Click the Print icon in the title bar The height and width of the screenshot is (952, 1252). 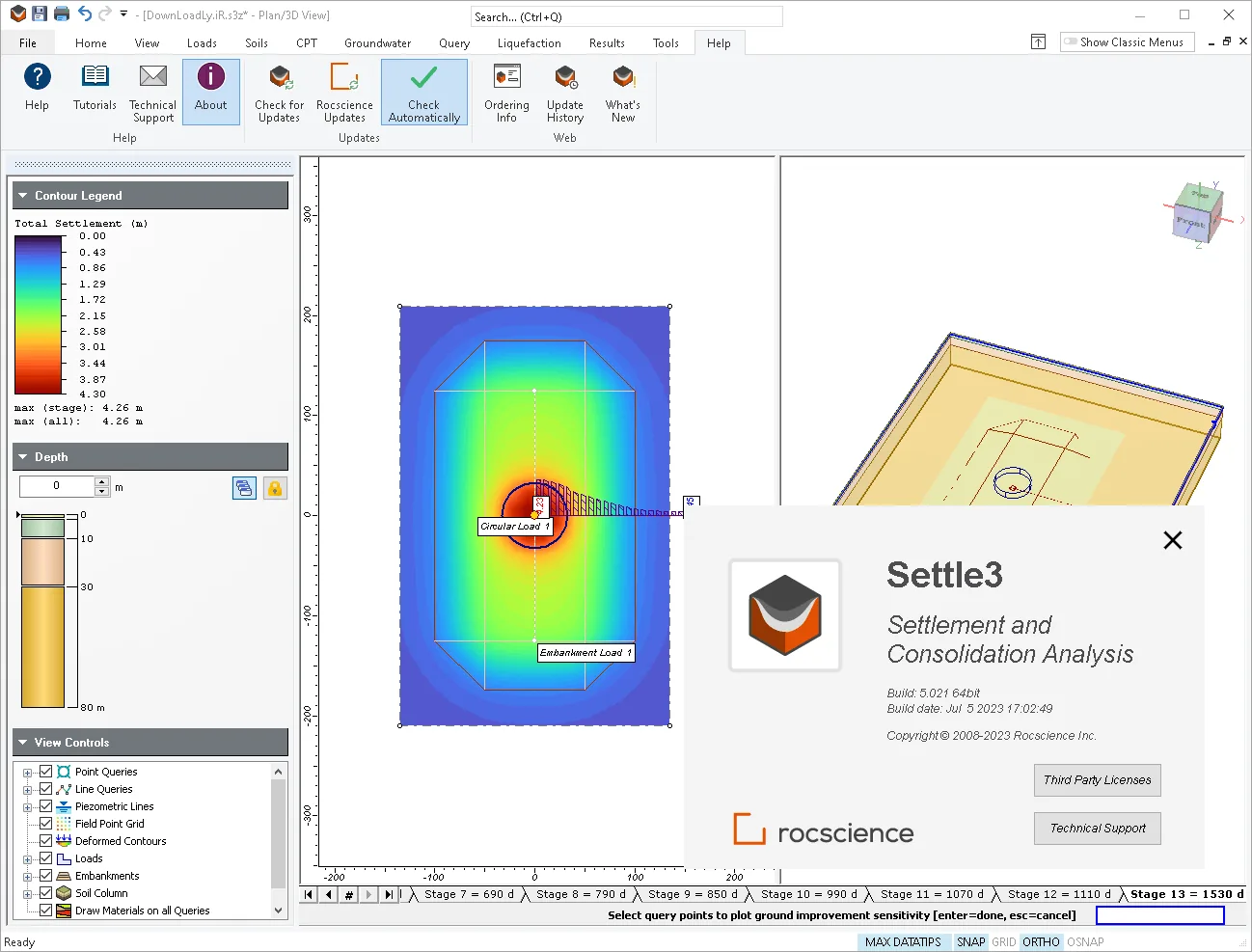tap(62, 14)
